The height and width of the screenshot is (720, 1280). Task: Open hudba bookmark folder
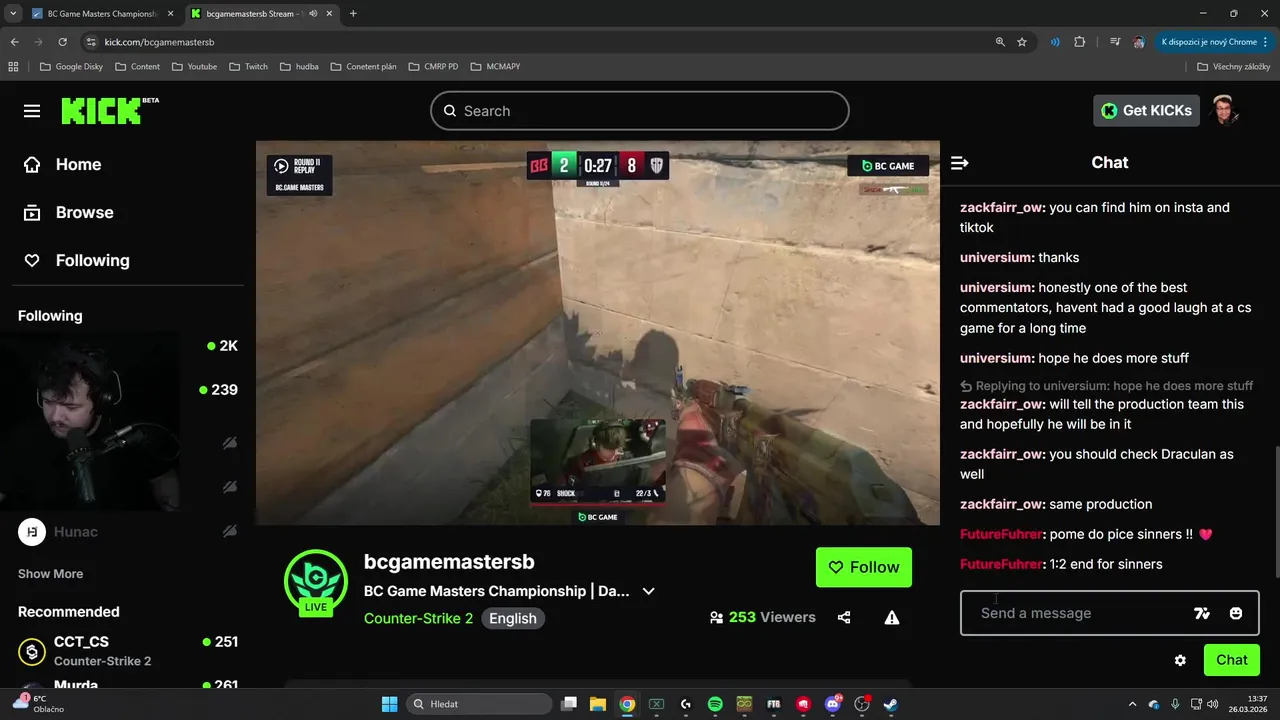pyautogui.click(x=299, y=67)
